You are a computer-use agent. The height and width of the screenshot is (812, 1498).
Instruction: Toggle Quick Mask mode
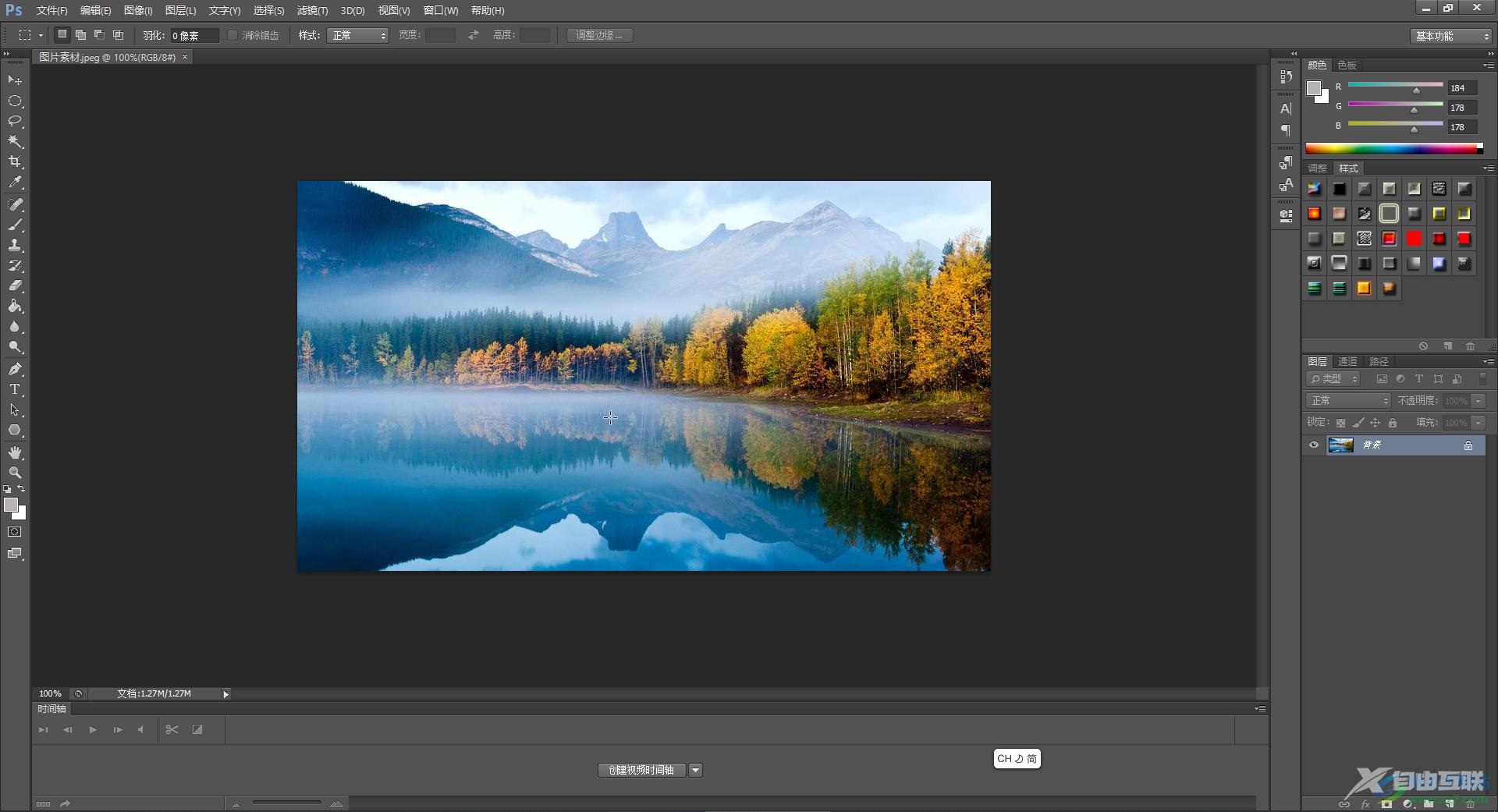tap(15, 532)
